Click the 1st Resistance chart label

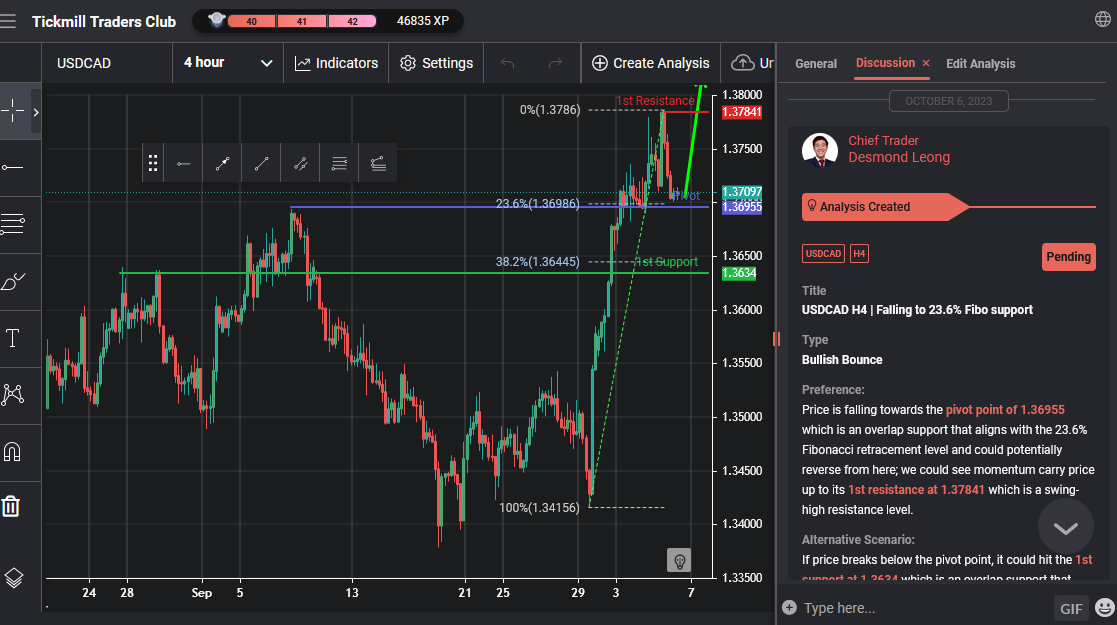(655, 101)
